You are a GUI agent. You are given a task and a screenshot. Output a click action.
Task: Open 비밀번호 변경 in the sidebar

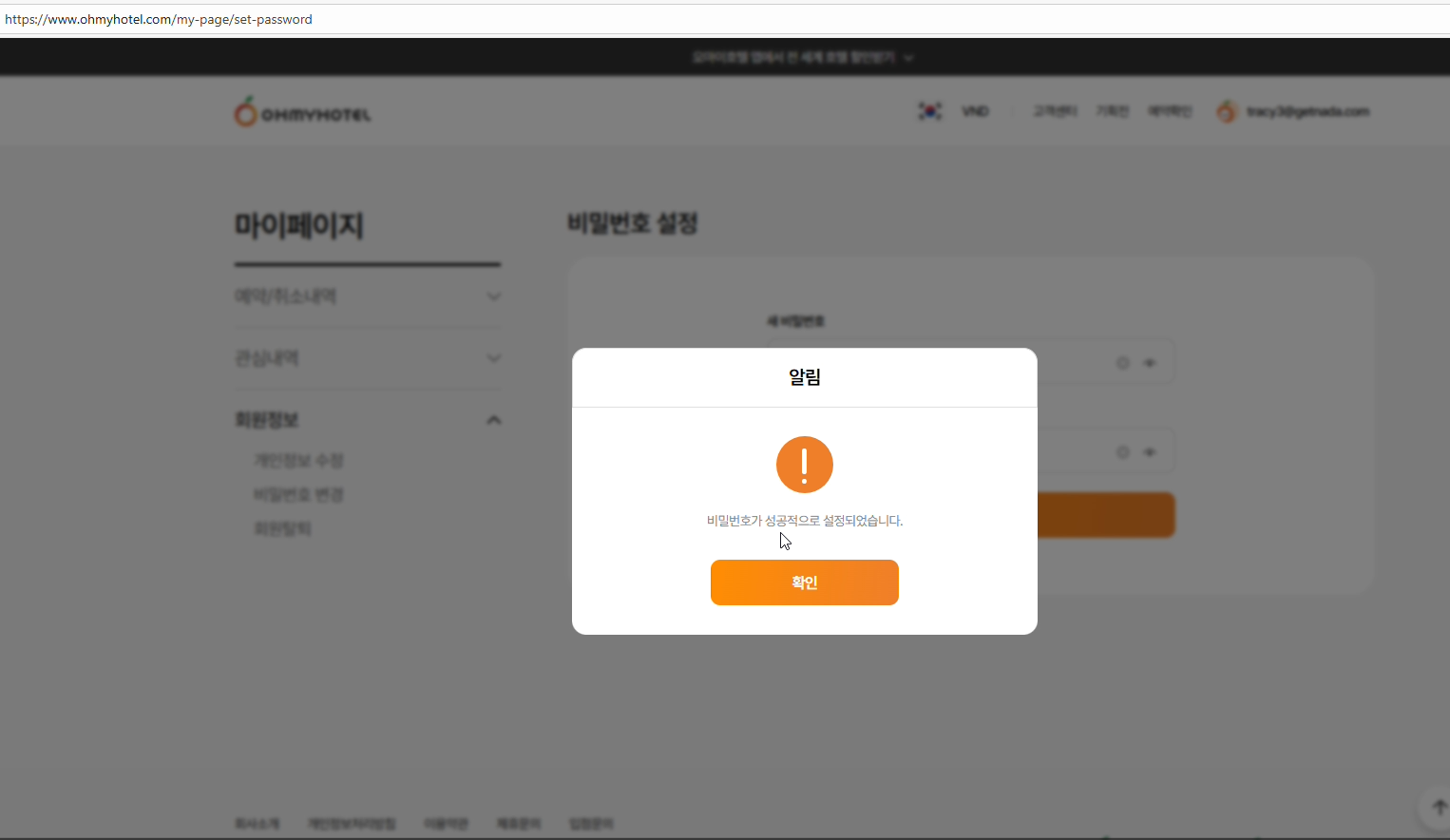point(298,495)
